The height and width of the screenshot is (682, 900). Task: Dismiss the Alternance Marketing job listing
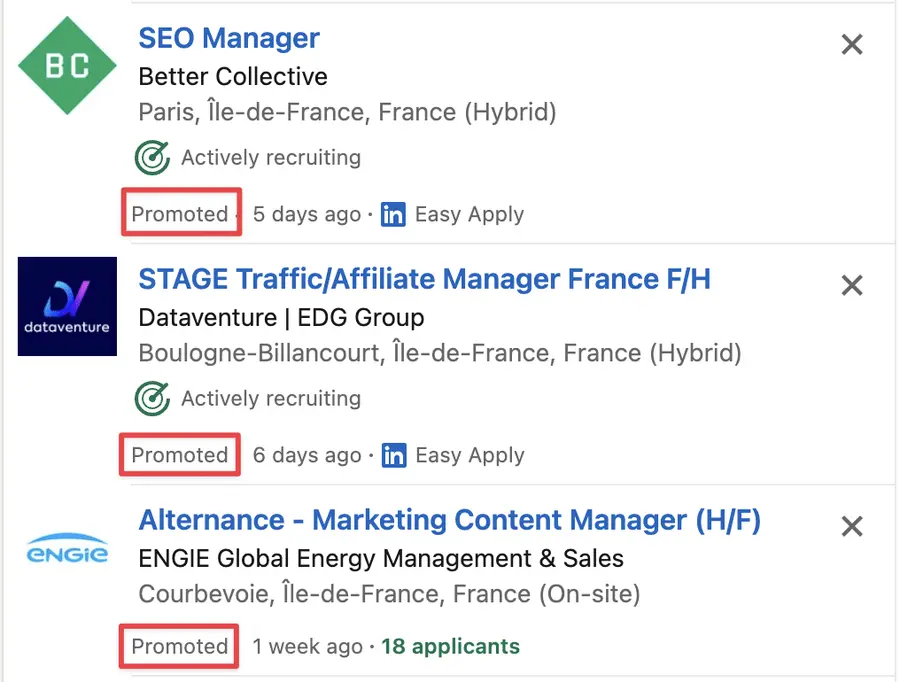(x=851, y=526)
